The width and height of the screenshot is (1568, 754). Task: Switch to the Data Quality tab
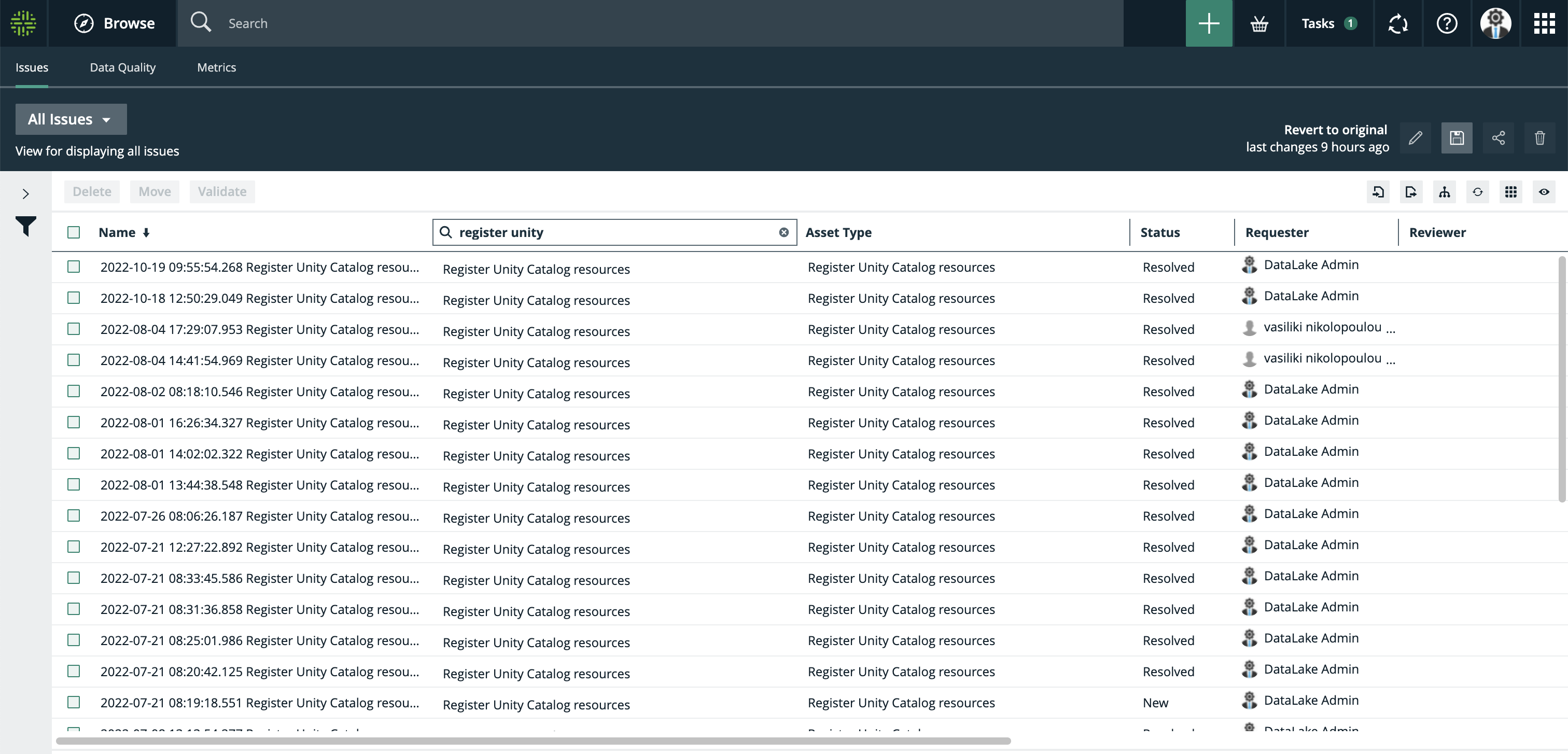tap(122, 67)
